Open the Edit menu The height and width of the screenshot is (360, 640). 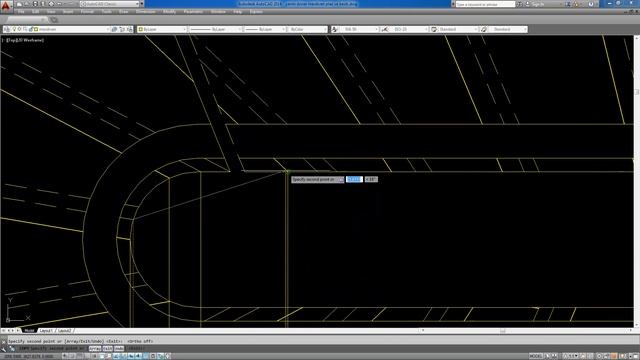point(36,12)
